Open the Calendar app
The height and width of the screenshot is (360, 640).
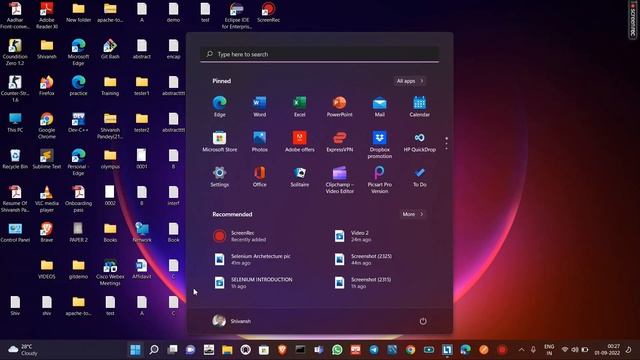(420, 107)
